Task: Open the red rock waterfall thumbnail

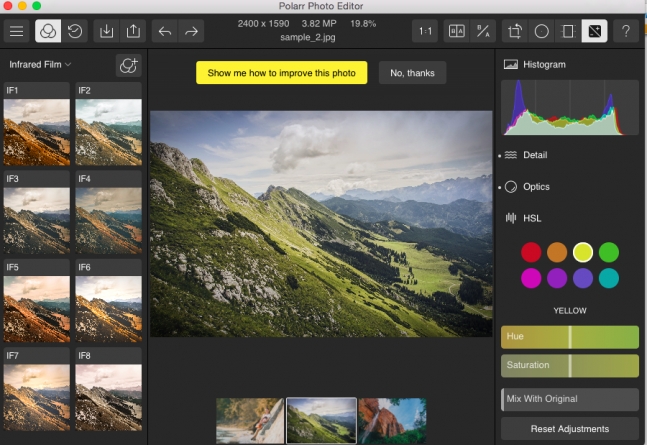Action: pos(392,421)
